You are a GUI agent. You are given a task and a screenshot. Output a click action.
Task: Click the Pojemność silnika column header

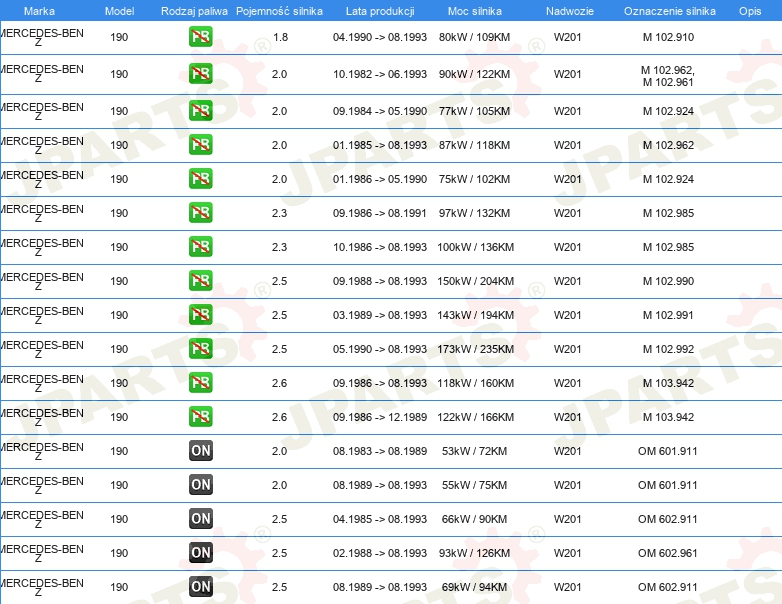pyautogui.click(x=279, y=11)
